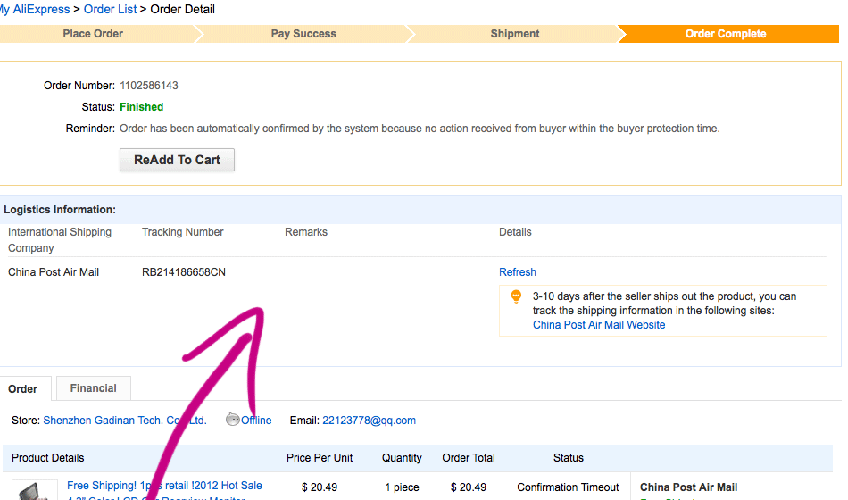Open the Free Shipping product title link

click(164, 485)
